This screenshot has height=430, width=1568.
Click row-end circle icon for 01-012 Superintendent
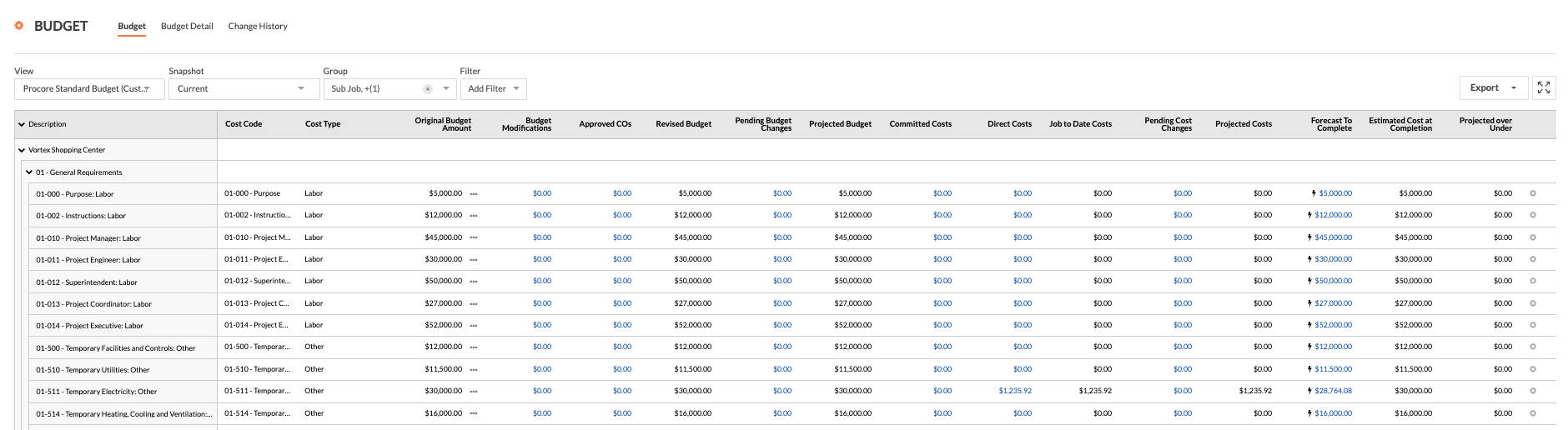1533,281
